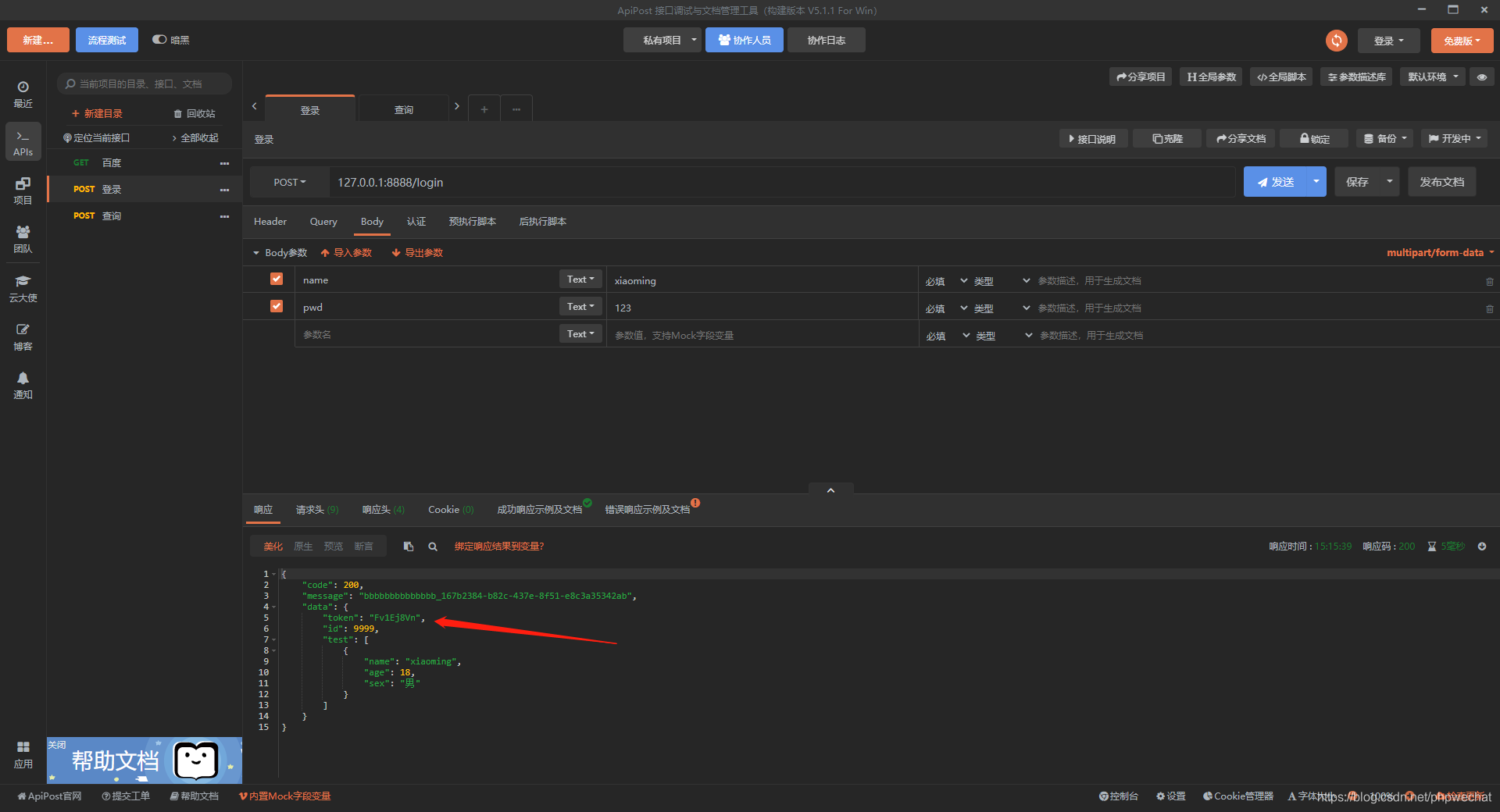Open more options for 查询 request
This screenshot has height=812, width=1500.
coord(224,216)
